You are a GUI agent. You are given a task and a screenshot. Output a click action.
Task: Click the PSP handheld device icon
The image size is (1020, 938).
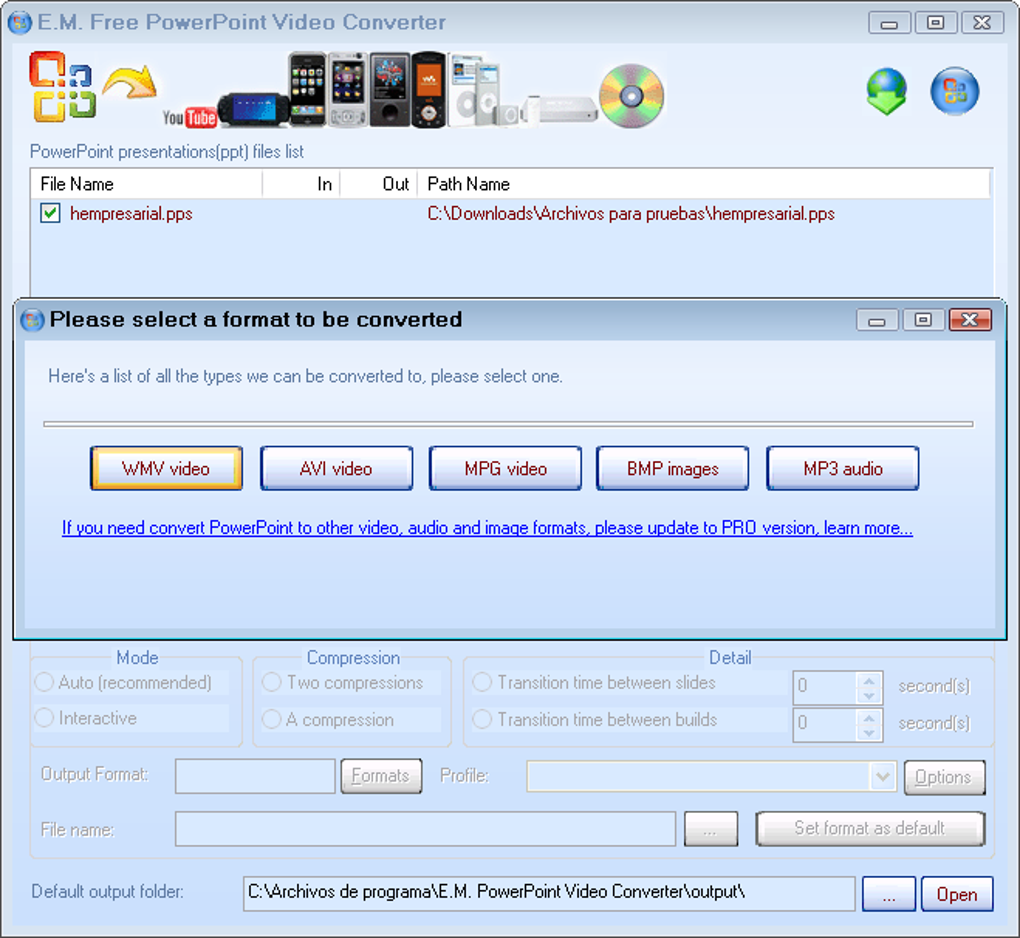point(254,109)
